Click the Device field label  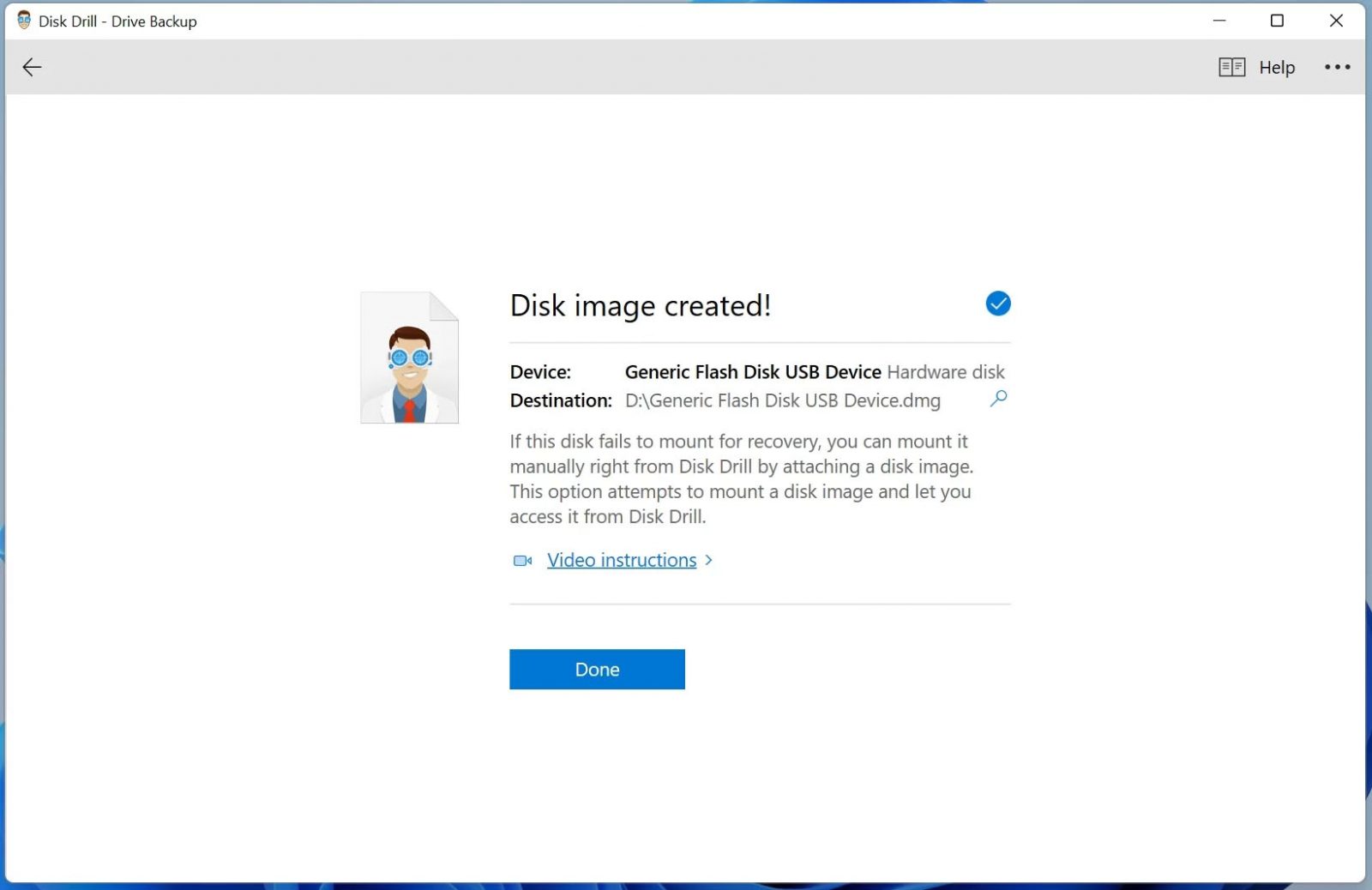539,371
